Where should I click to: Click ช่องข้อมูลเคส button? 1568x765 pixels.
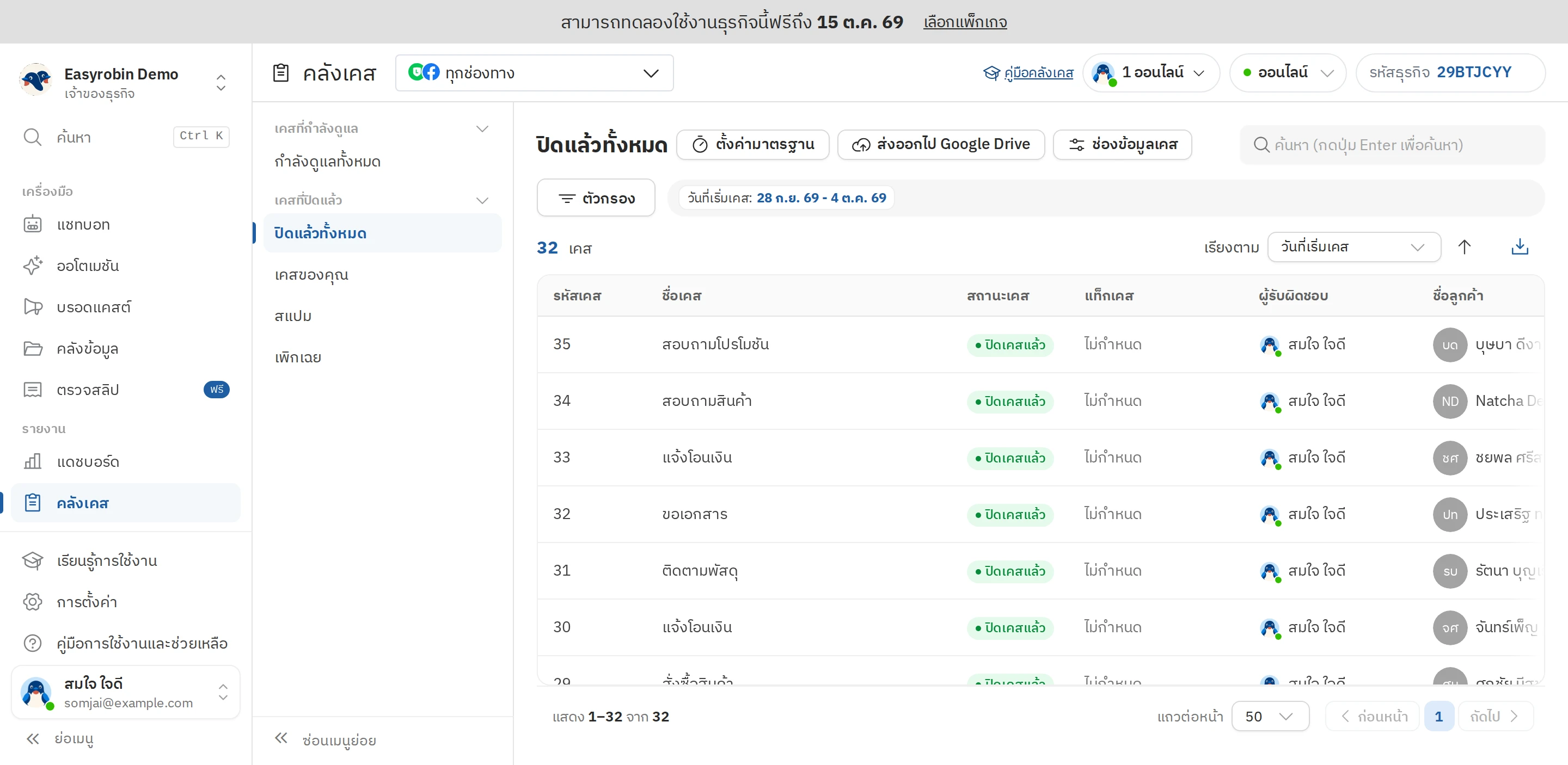coord(1122,144)
